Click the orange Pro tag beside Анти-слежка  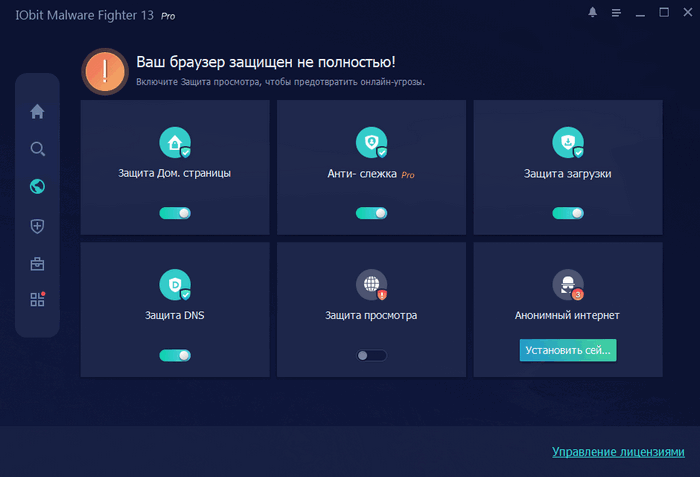pyautogui.click(x=408, y=175)
